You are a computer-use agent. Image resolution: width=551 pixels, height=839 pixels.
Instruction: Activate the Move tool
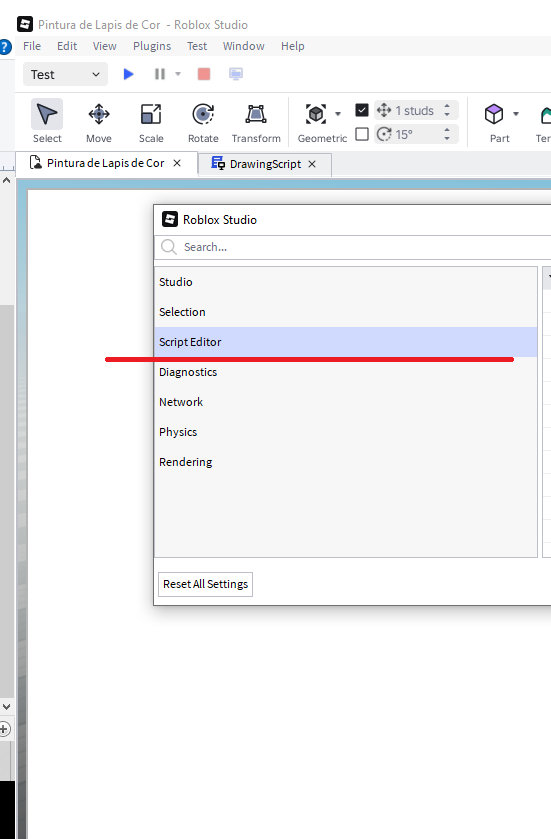click(99, 121)
